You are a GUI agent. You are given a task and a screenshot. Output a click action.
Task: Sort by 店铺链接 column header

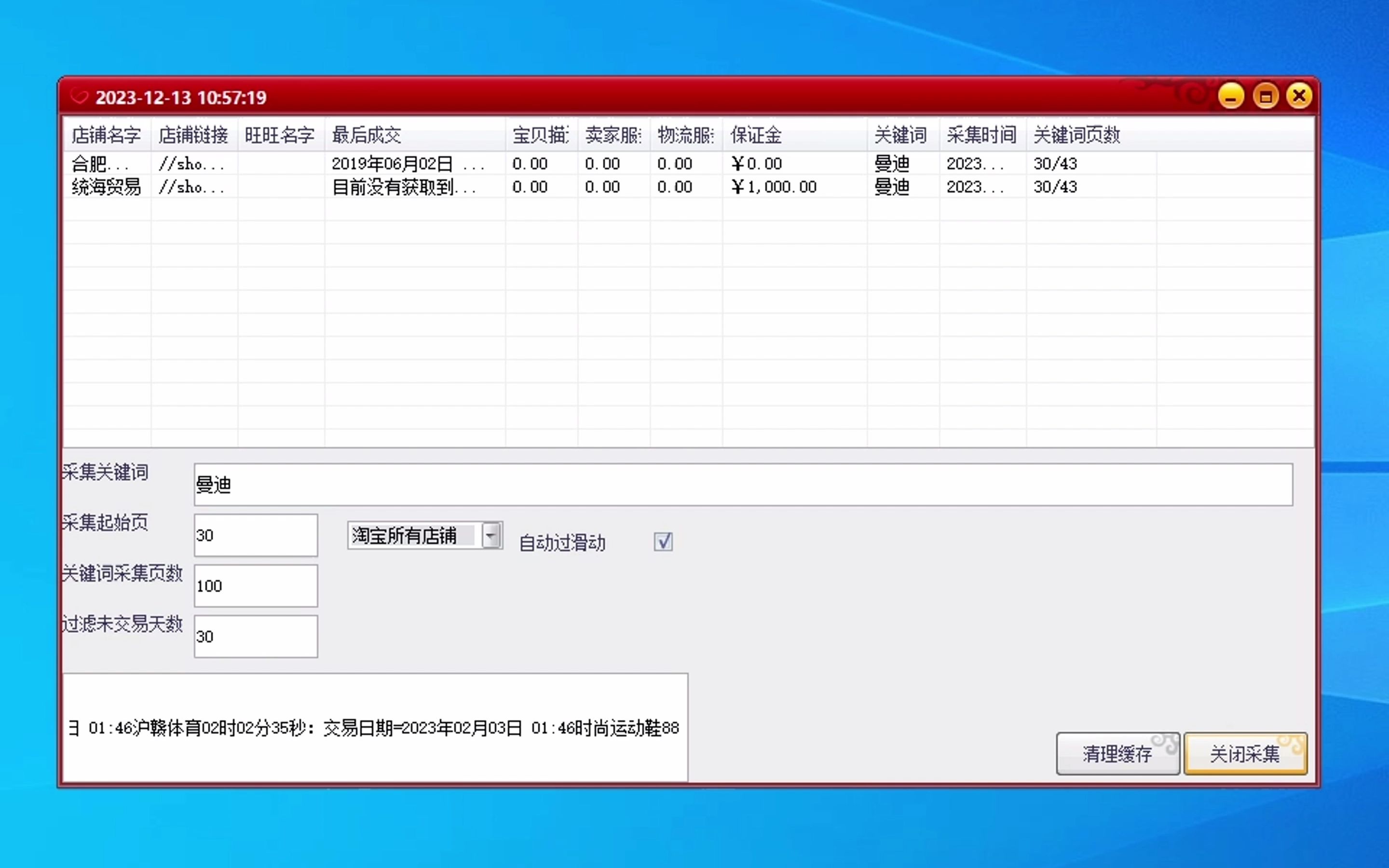[x=194, y=135]
